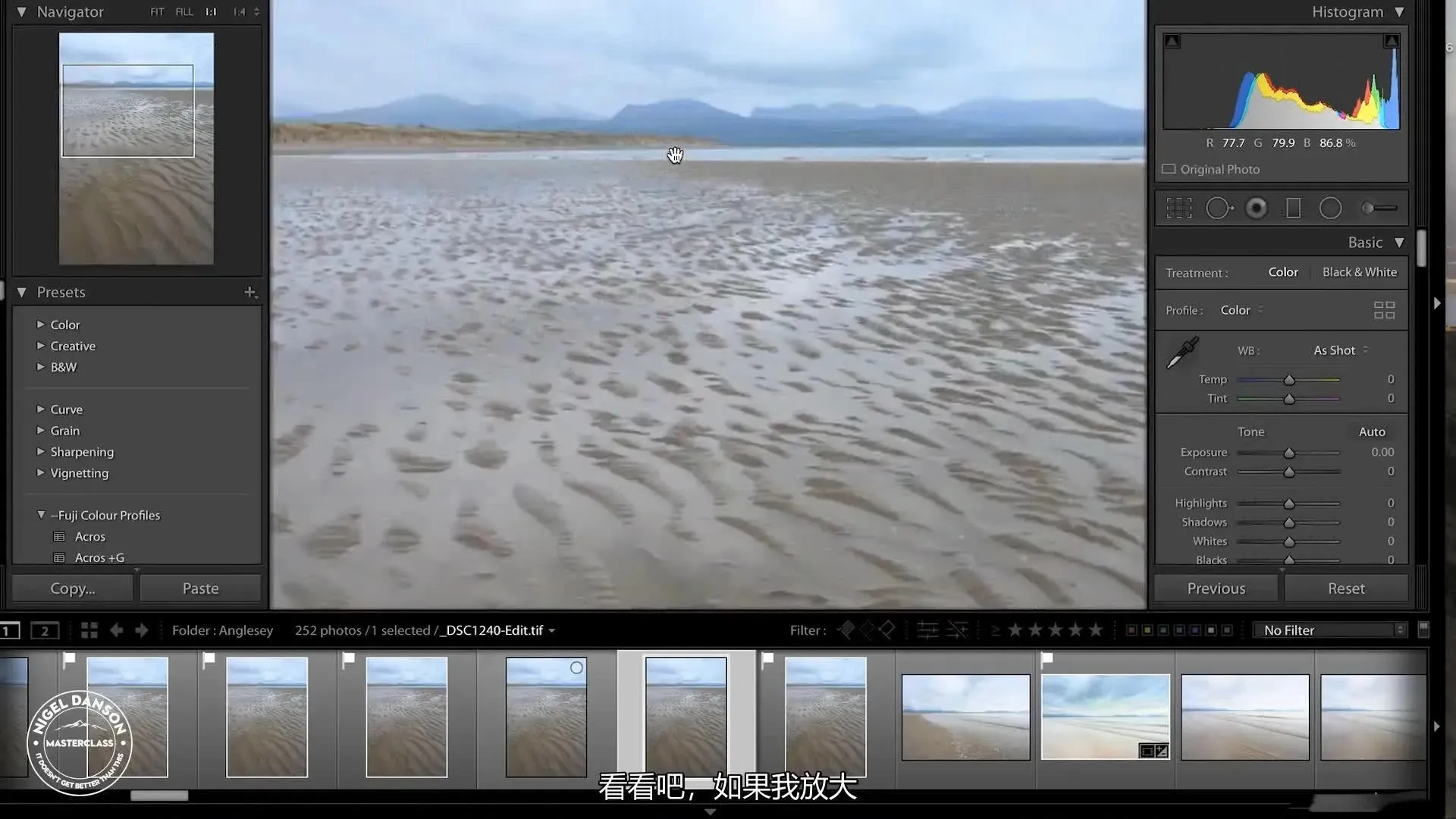Enable the Original Photo checkbox
The height and width of the screenshot is (819, 1456).
pyautogui.click(x=1169, y=169)
